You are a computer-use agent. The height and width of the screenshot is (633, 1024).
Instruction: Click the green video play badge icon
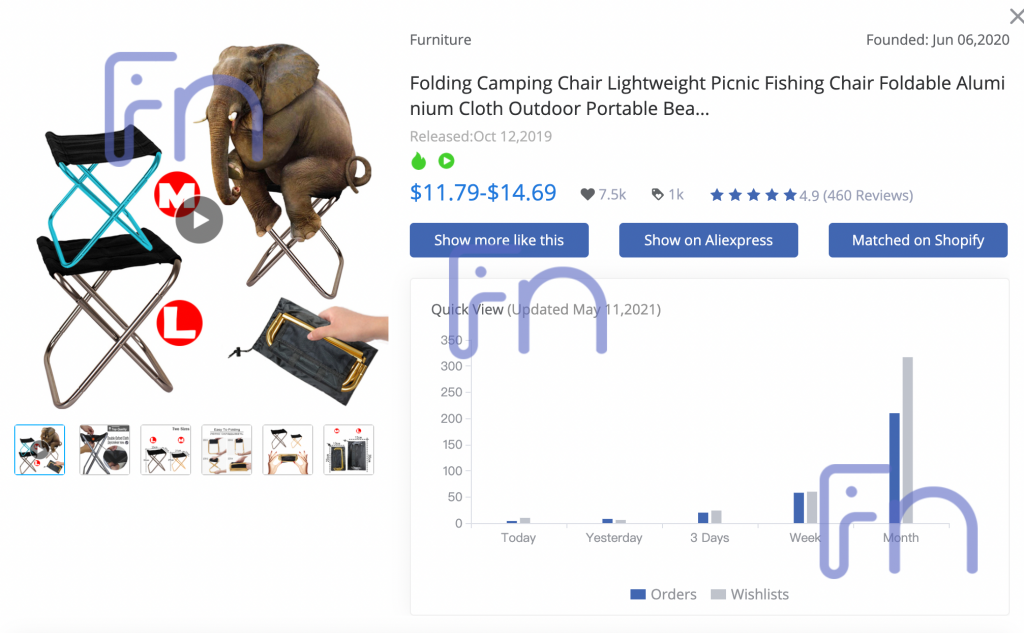[446, 161]
